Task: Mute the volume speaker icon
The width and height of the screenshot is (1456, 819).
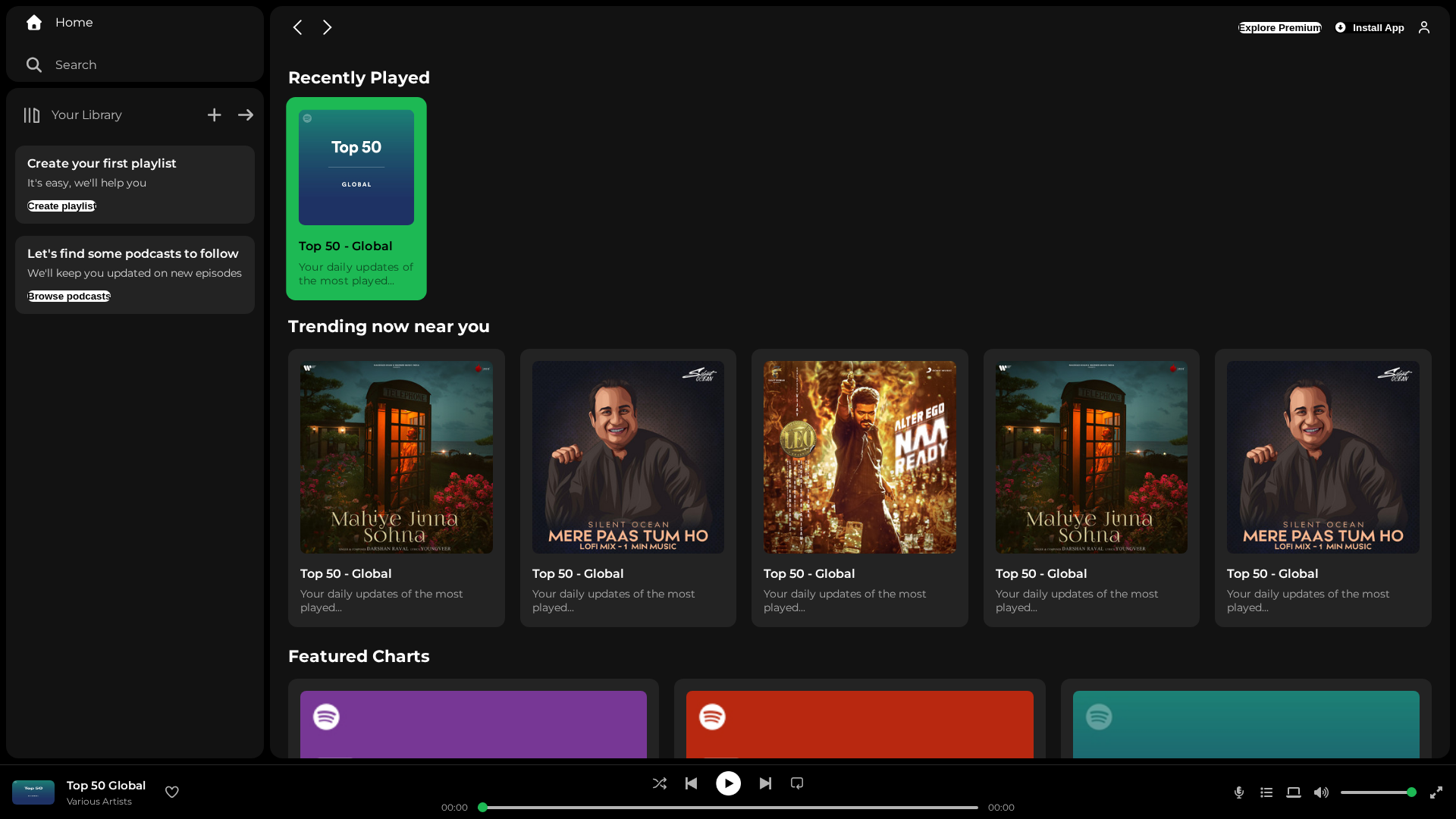Action: coord(1321,792)
